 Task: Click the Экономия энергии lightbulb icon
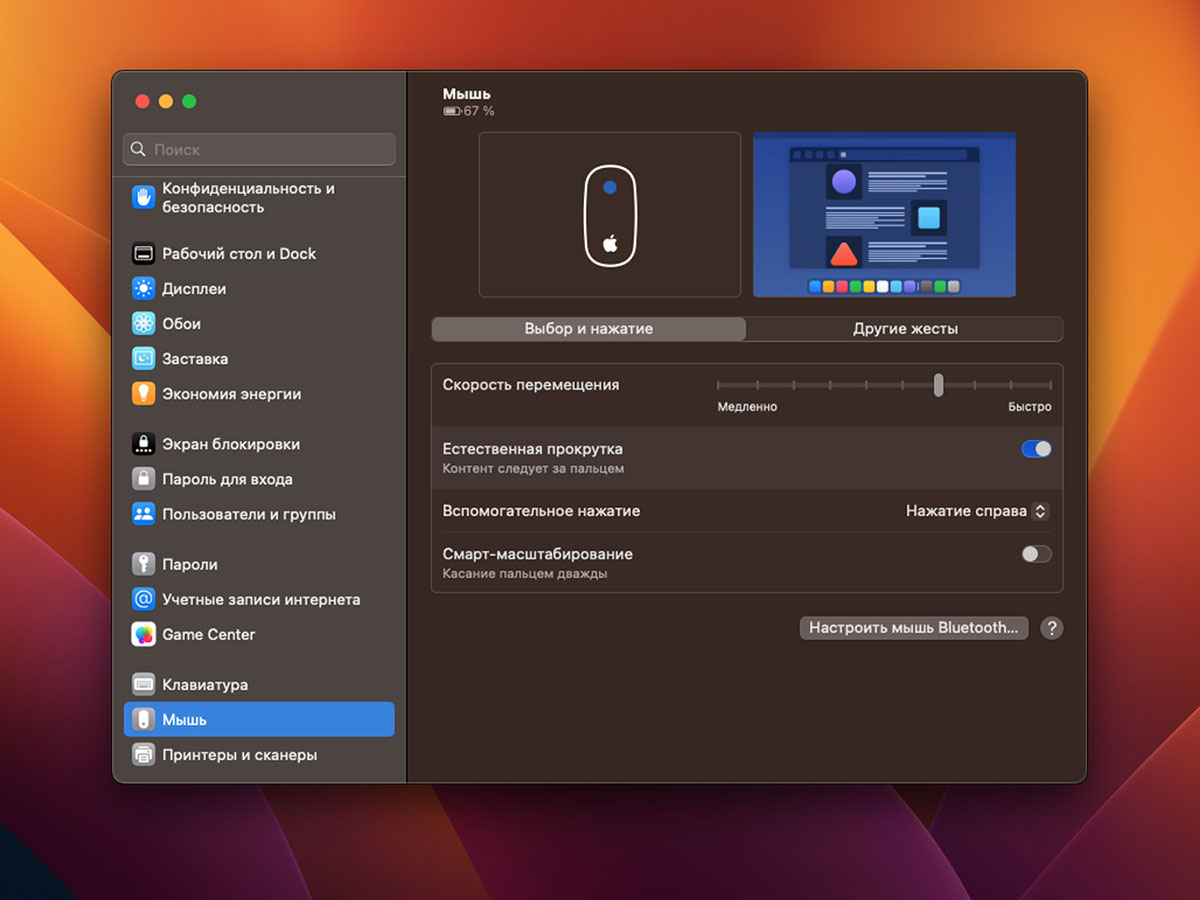(x=144, y=394)
